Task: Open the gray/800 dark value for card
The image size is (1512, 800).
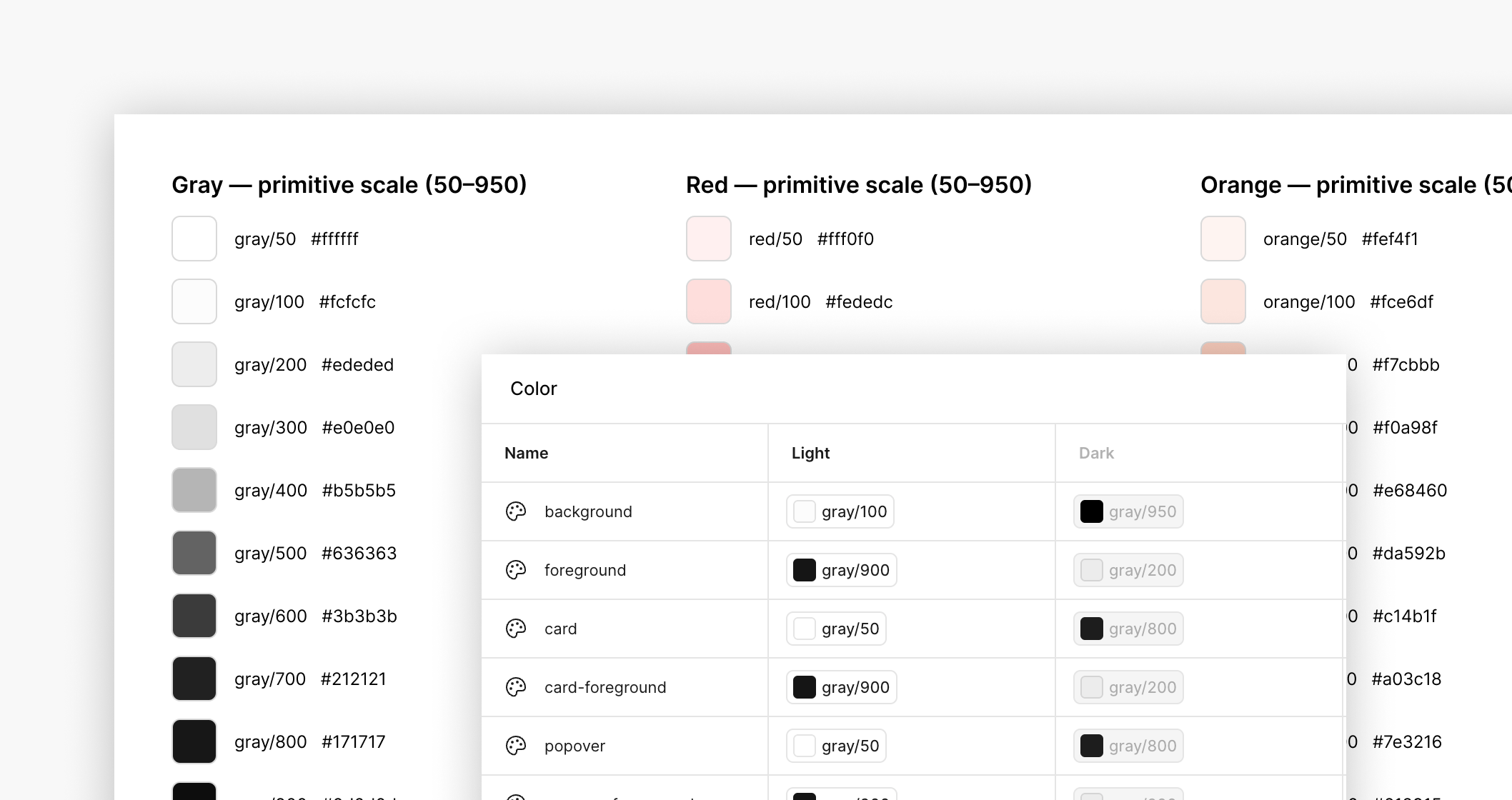Action: pos(1128,629)
